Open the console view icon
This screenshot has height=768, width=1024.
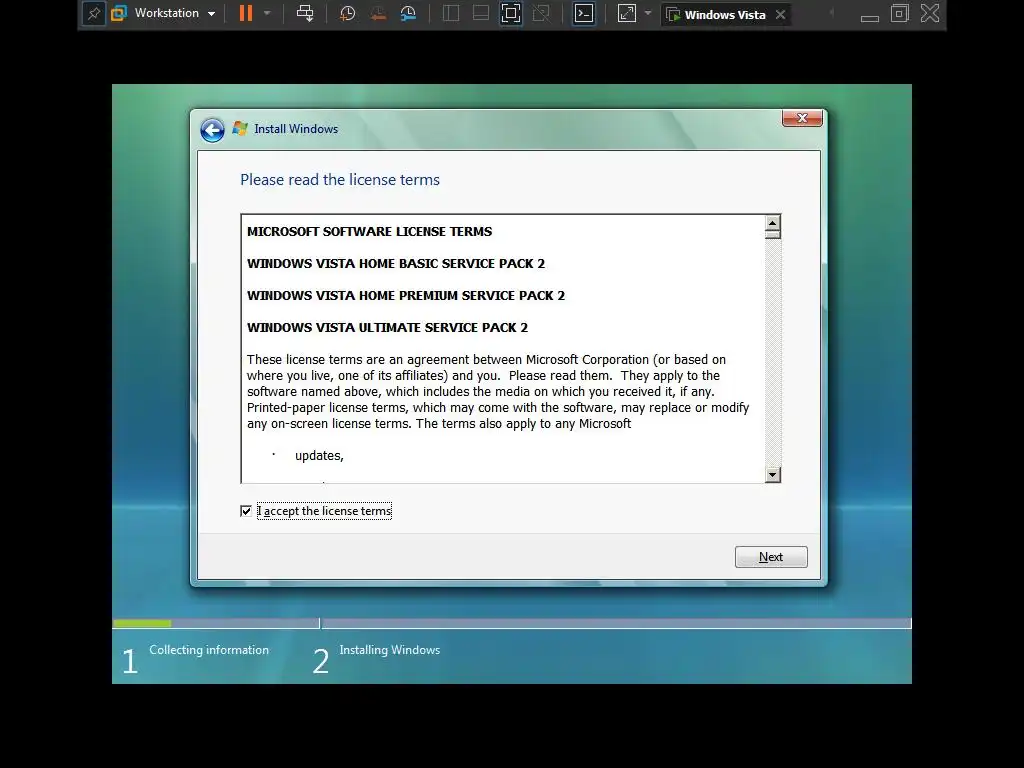(584, 13)
